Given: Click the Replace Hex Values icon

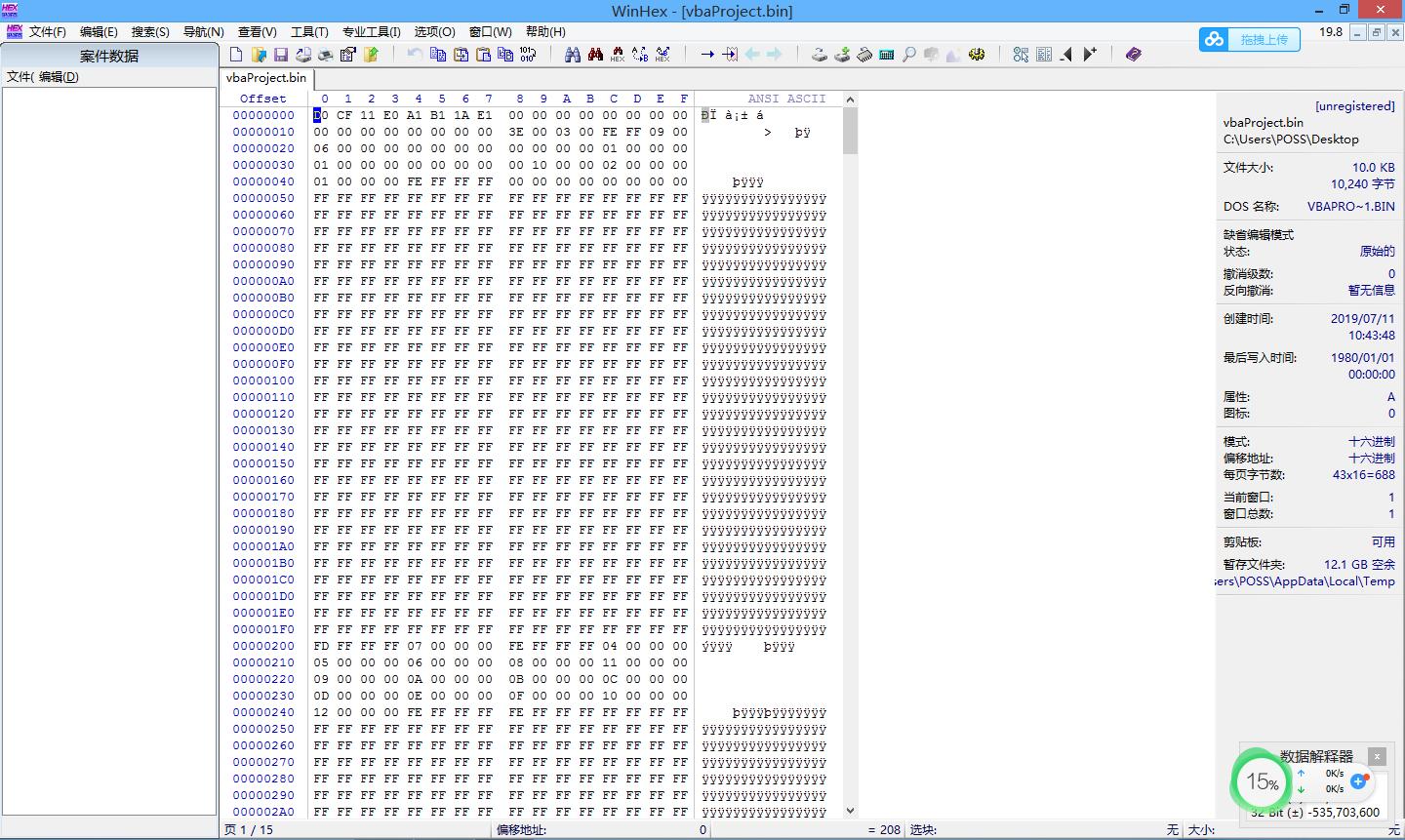Looking at the screenshot, I should (x=662, y=55).
